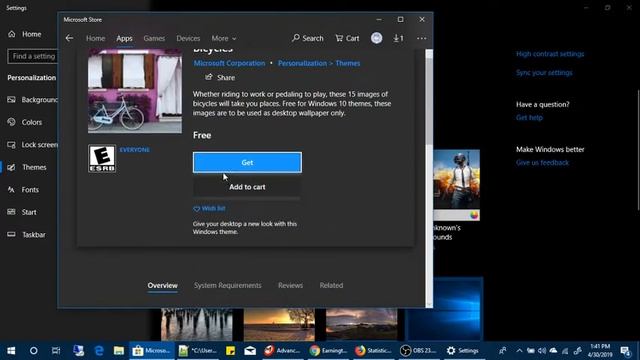Go to Settings Home
Image resolution: width=640 pixels, height=360 pixels.
click(x=25, y=34)
